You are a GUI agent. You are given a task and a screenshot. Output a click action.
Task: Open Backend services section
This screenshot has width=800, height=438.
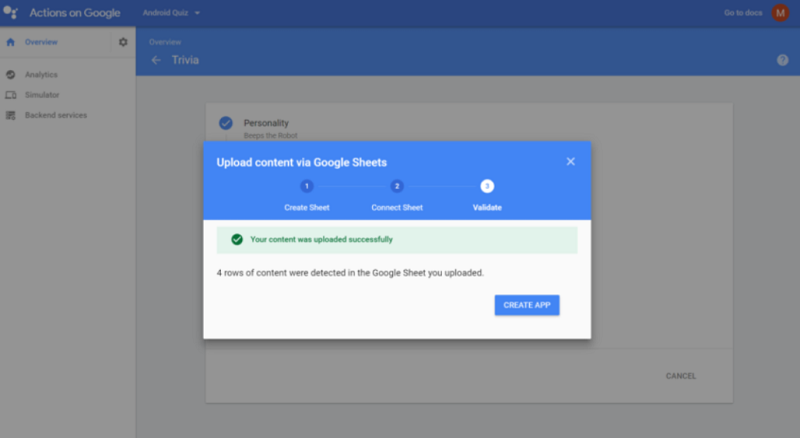tap(56, 115)
